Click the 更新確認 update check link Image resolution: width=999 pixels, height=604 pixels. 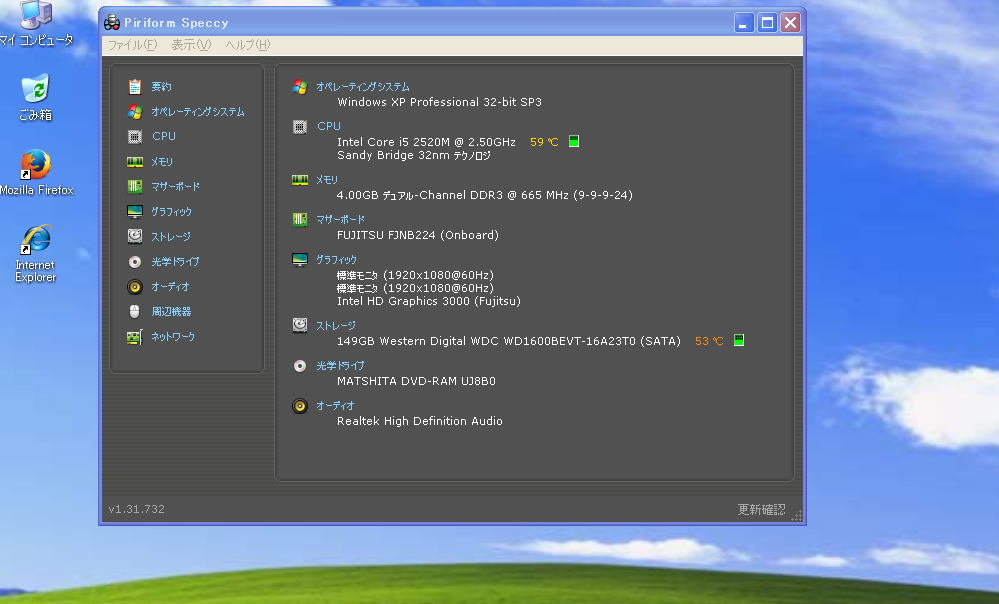pos(761,509)
